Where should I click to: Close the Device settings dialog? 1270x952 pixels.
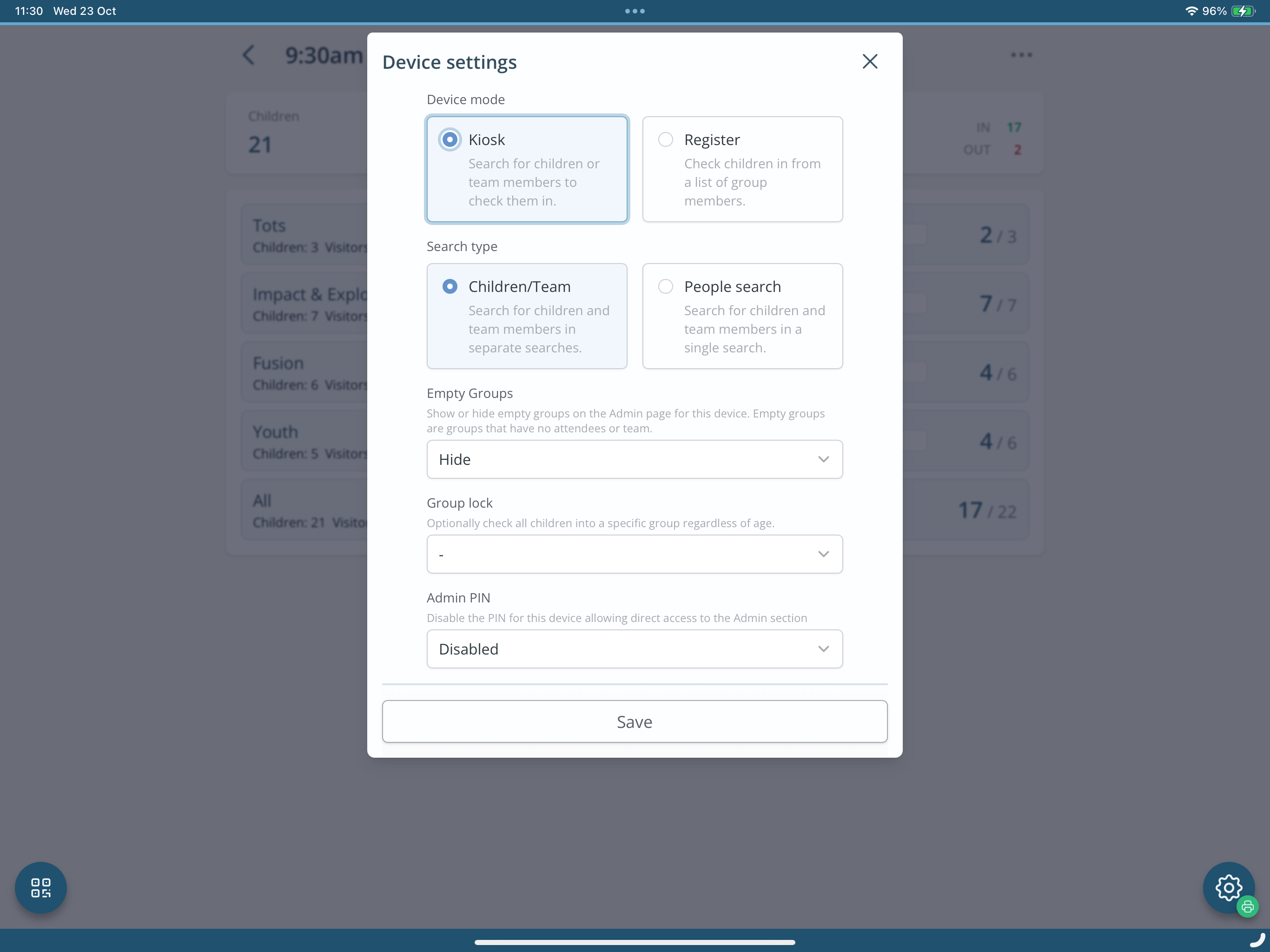pyautogui.click(x=870, y=61)
